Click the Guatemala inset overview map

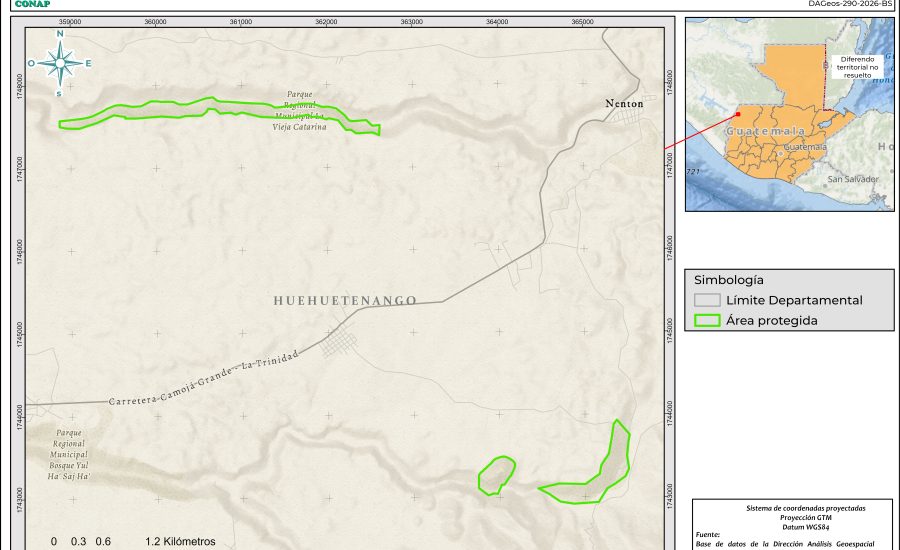[789, 114]
